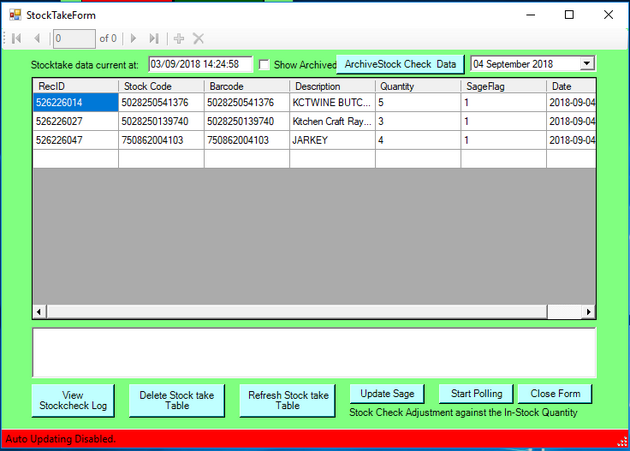Open the View Stockcheck Log button
This screenshot has width=630, height=451.
[x=73, y=400]
